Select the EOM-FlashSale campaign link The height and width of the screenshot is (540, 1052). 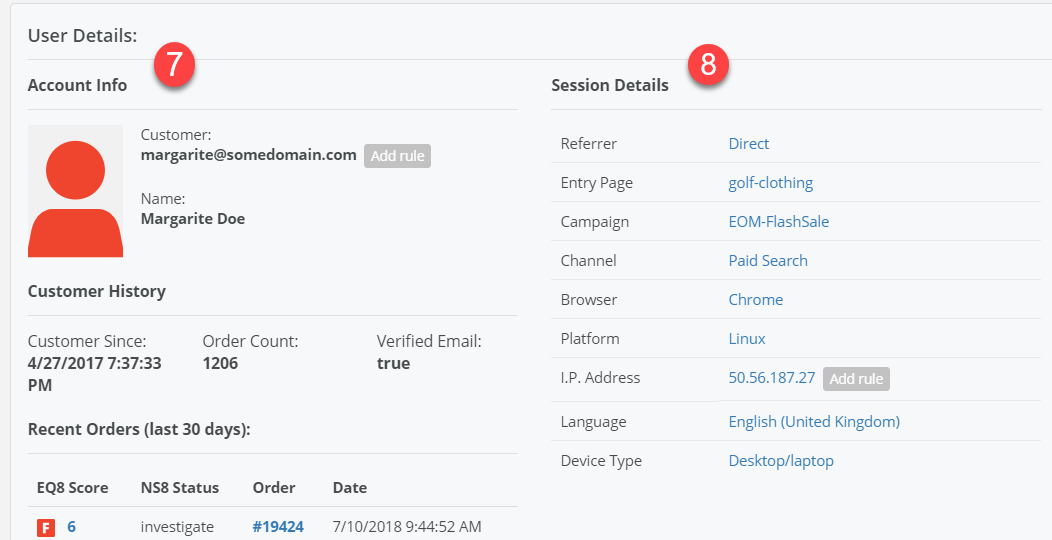coord(778,222)
